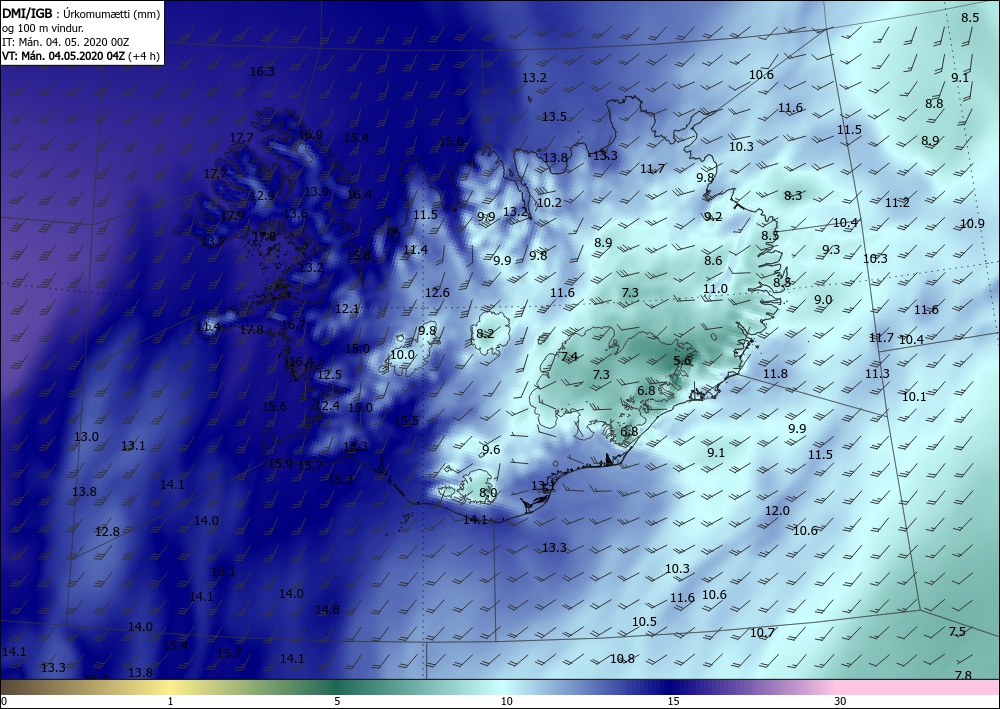Click the 7.4 value on the map

coord(569,356)
